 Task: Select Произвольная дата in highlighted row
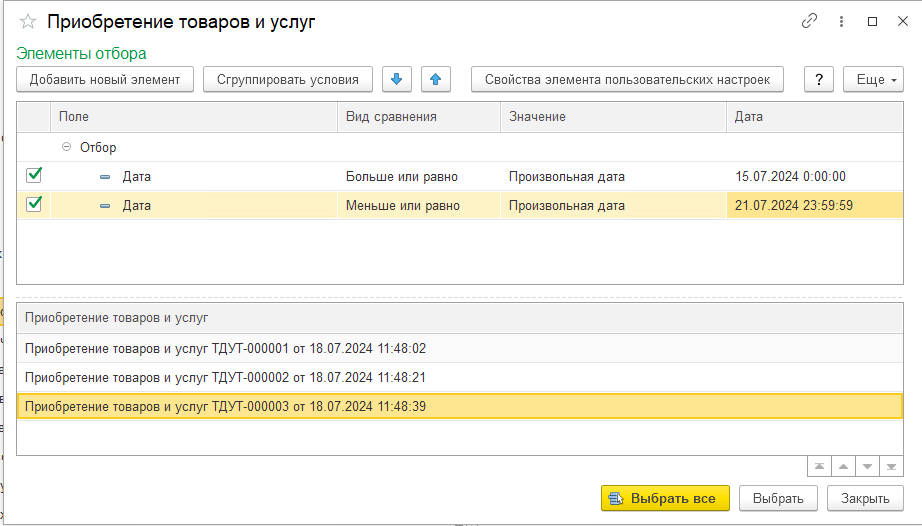point(613,205)
